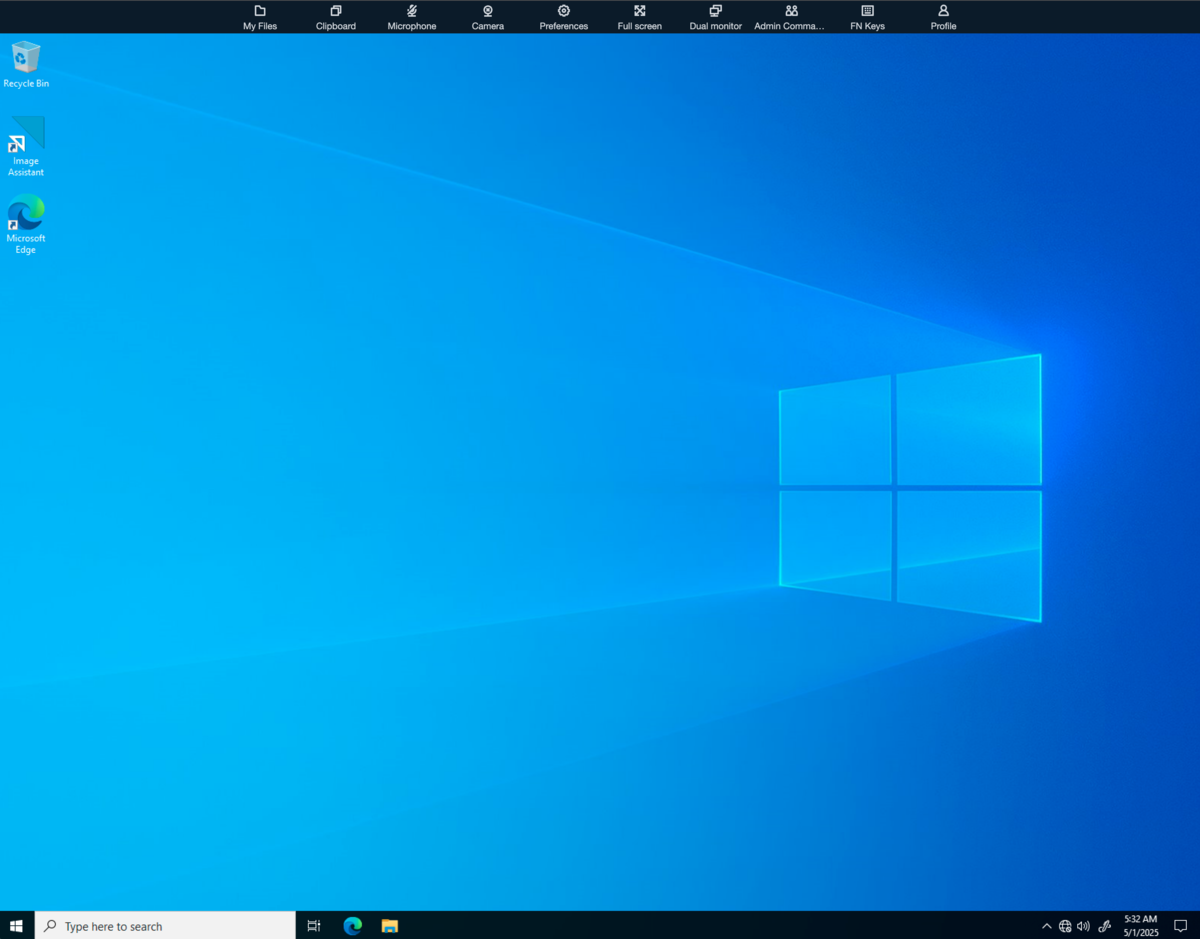
Task: Open My Files in the streaming toolbar
Action: [260, 17]
